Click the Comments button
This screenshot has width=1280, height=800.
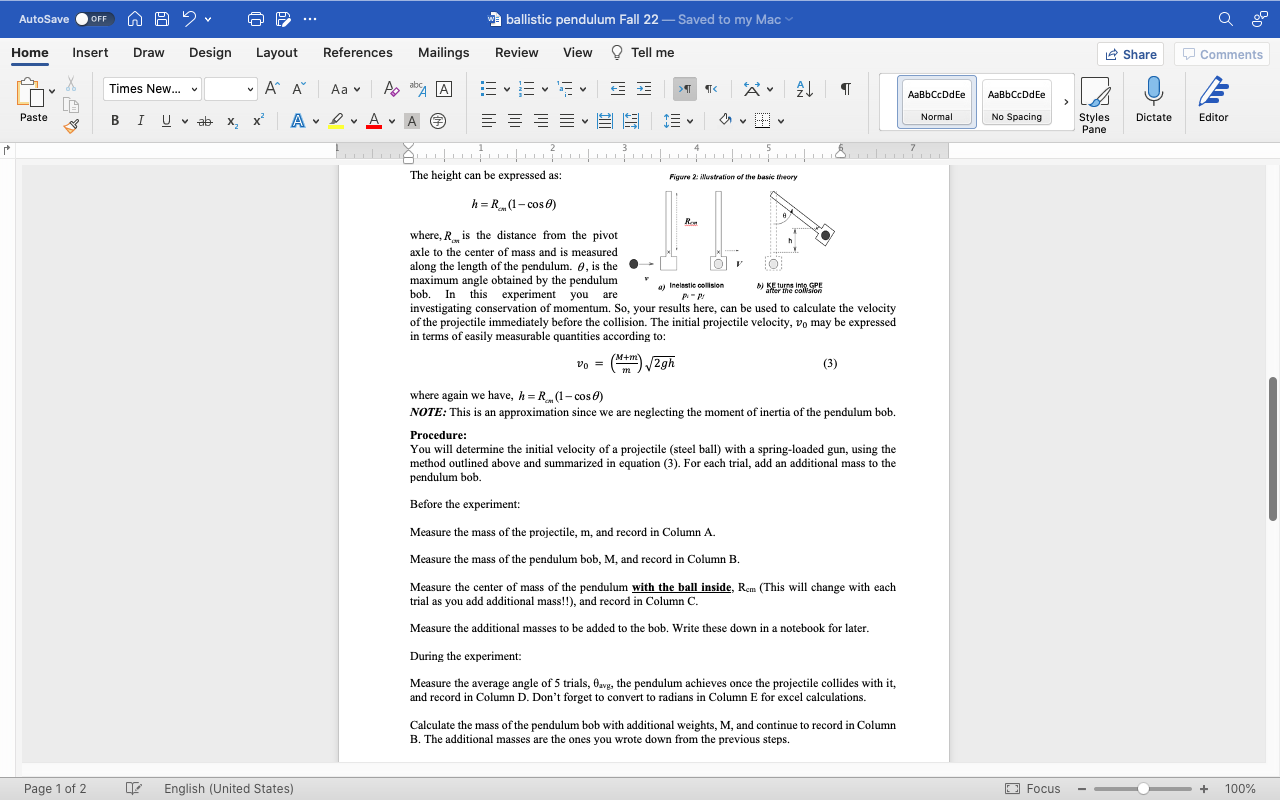click(1221, 54)
